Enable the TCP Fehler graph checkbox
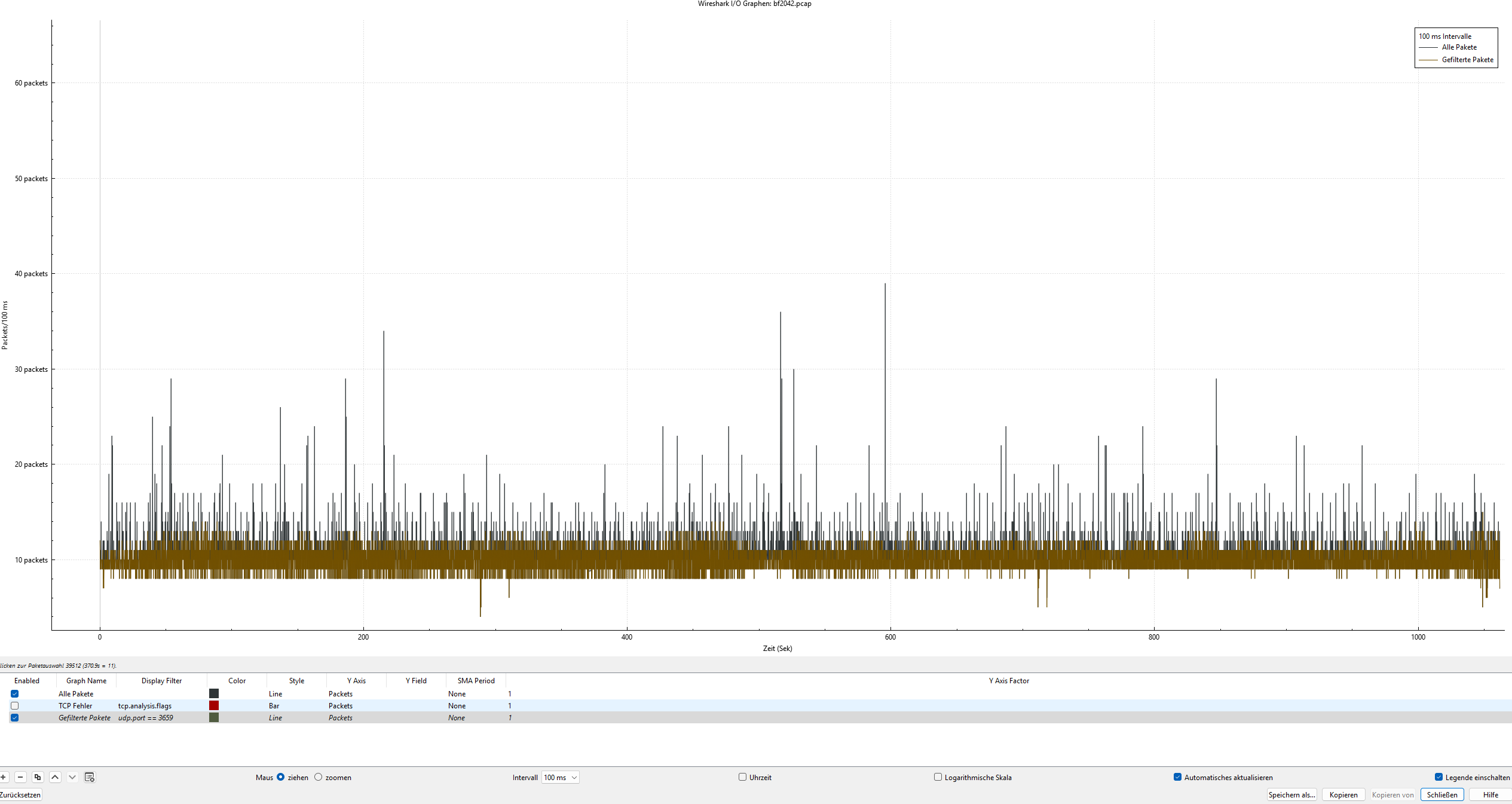The width and height of the screenshot is (1512, 804). click(x=15, y=706)
